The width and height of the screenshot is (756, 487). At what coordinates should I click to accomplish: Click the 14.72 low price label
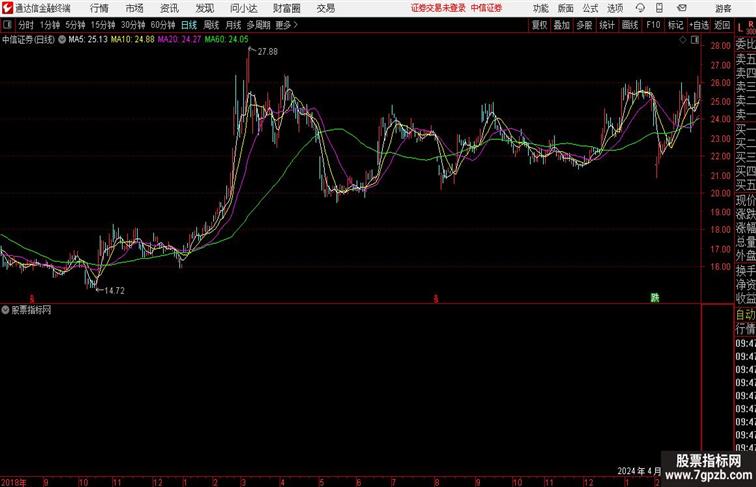point(115,291)
